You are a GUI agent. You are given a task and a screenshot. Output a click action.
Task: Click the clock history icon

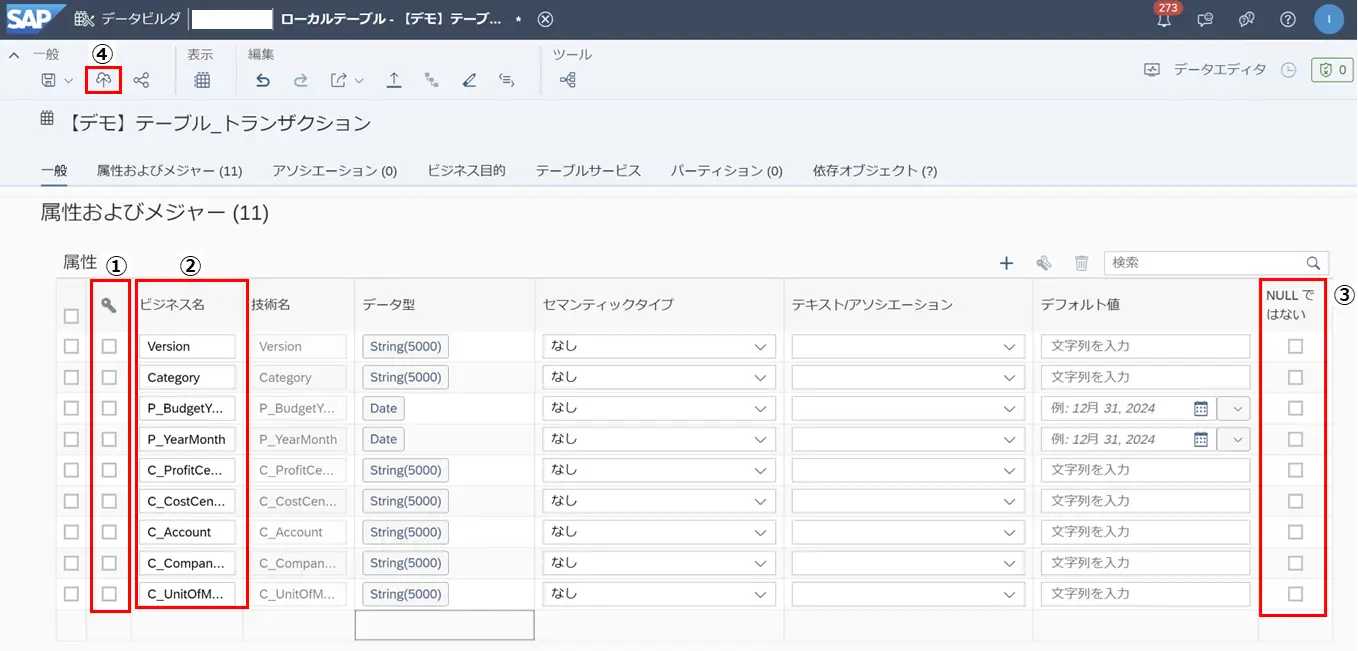[1289, 70]
